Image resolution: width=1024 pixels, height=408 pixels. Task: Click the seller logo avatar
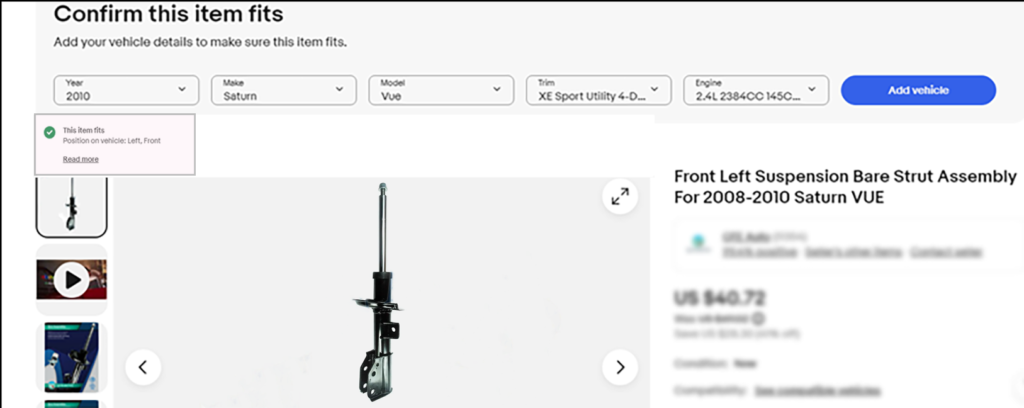coord(699,243)
